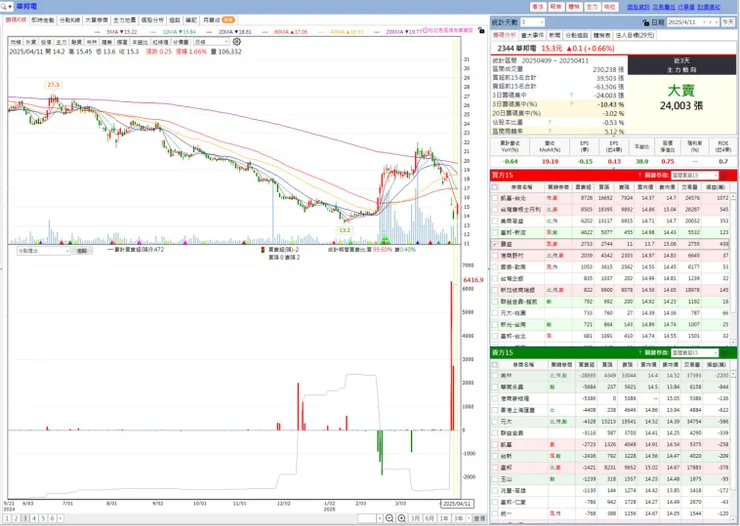
Task: Click the 今天 button next to date
Action: pyautogui.click(x=728, y=22)
